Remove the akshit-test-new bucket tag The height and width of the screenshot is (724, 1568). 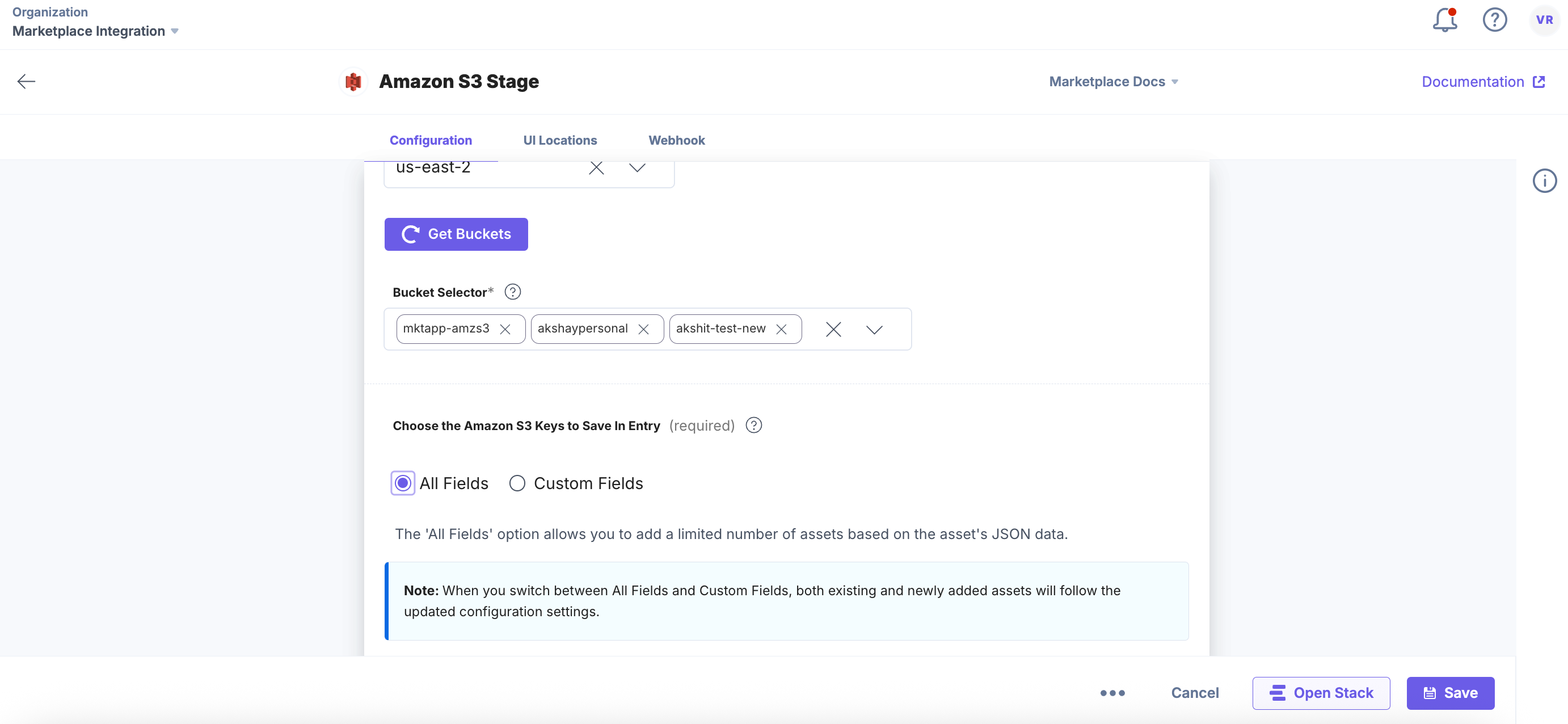782,330
